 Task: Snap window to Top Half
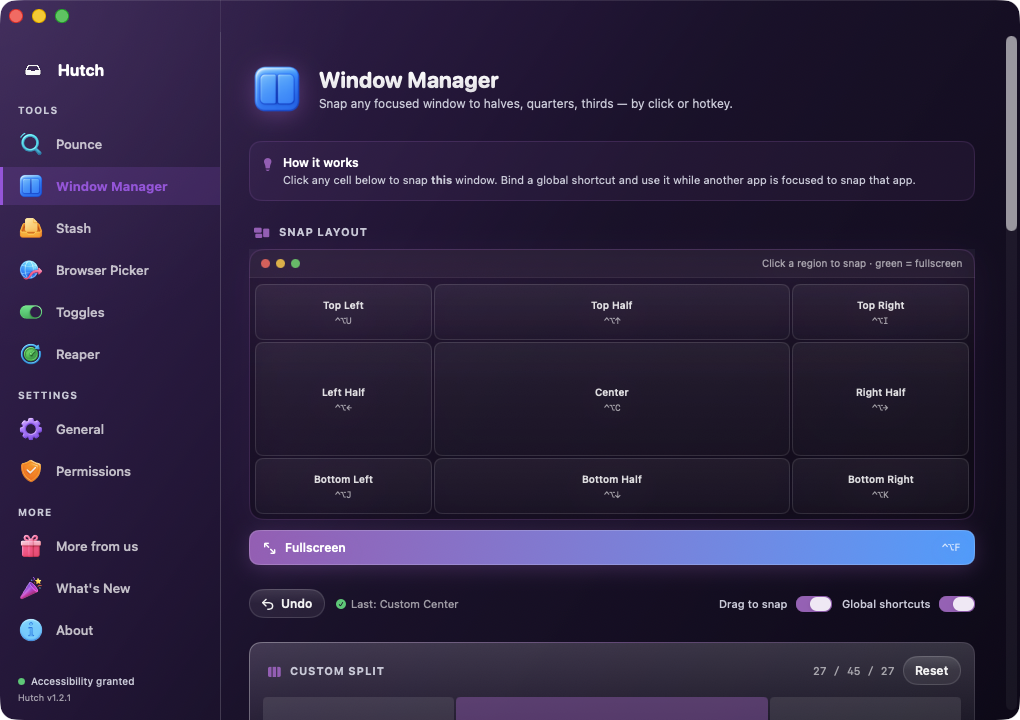pos(611,312)
